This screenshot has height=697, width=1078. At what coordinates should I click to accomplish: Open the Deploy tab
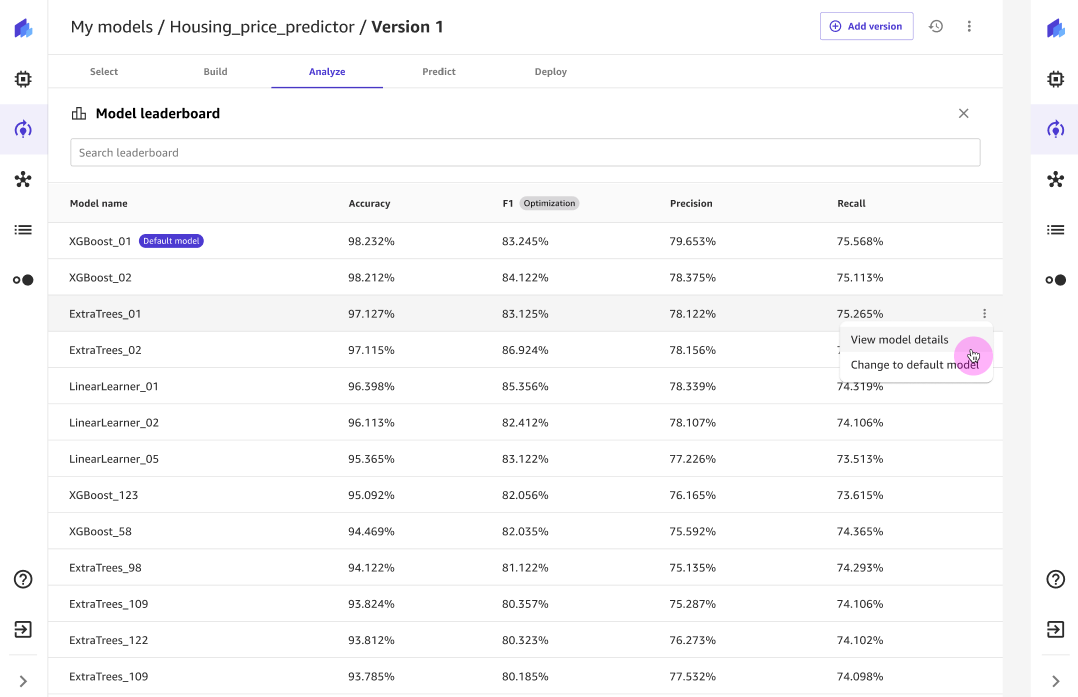coord(551,71)
